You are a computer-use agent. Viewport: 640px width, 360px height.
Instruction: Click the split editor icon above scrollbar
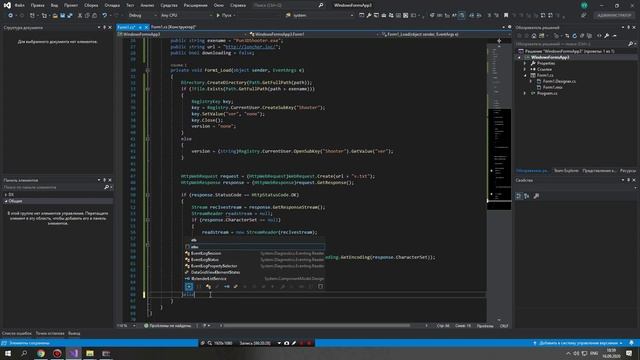coord(499,41)
